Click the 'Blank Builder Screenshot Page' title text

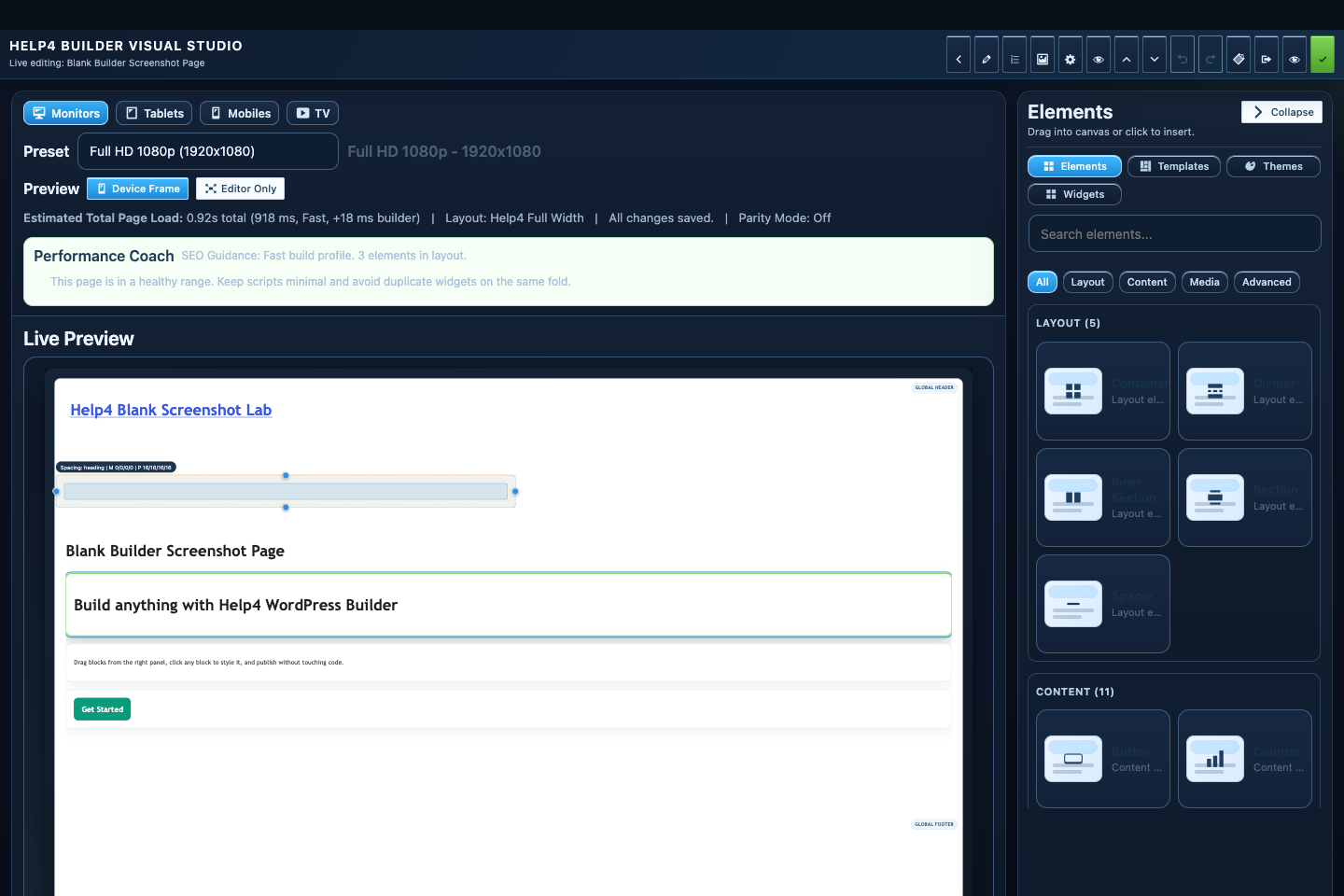[175, 551]
